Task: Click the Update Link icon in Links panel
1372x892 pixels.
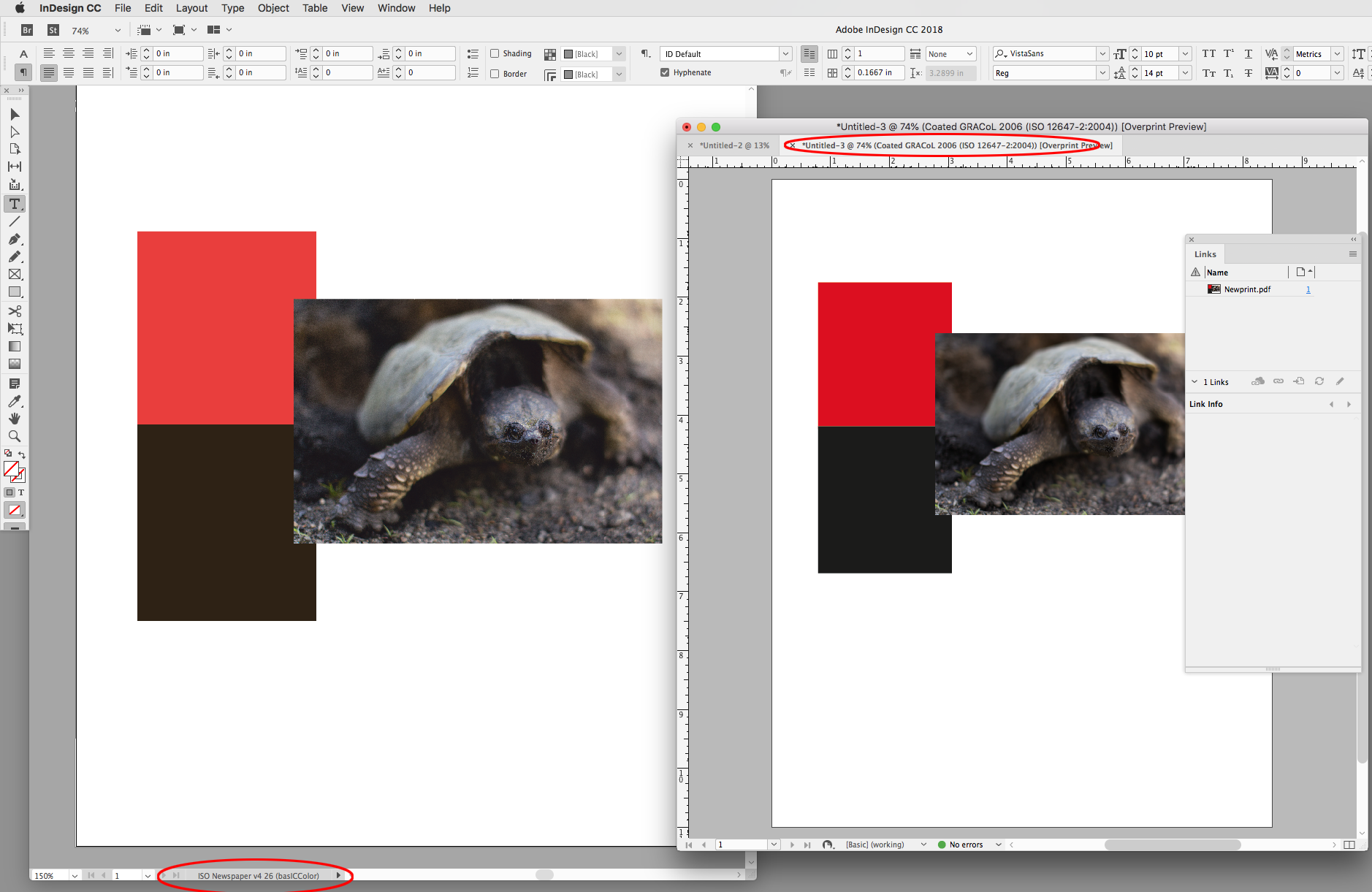Action: 1319,381
